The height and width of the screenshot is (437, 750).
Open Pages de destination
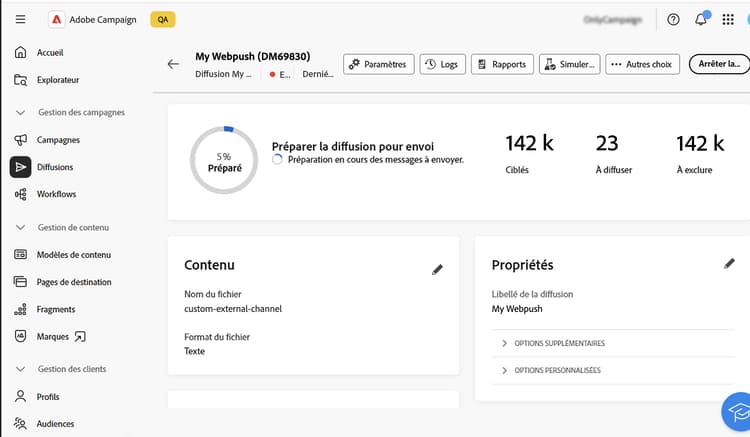coord(74,282)
